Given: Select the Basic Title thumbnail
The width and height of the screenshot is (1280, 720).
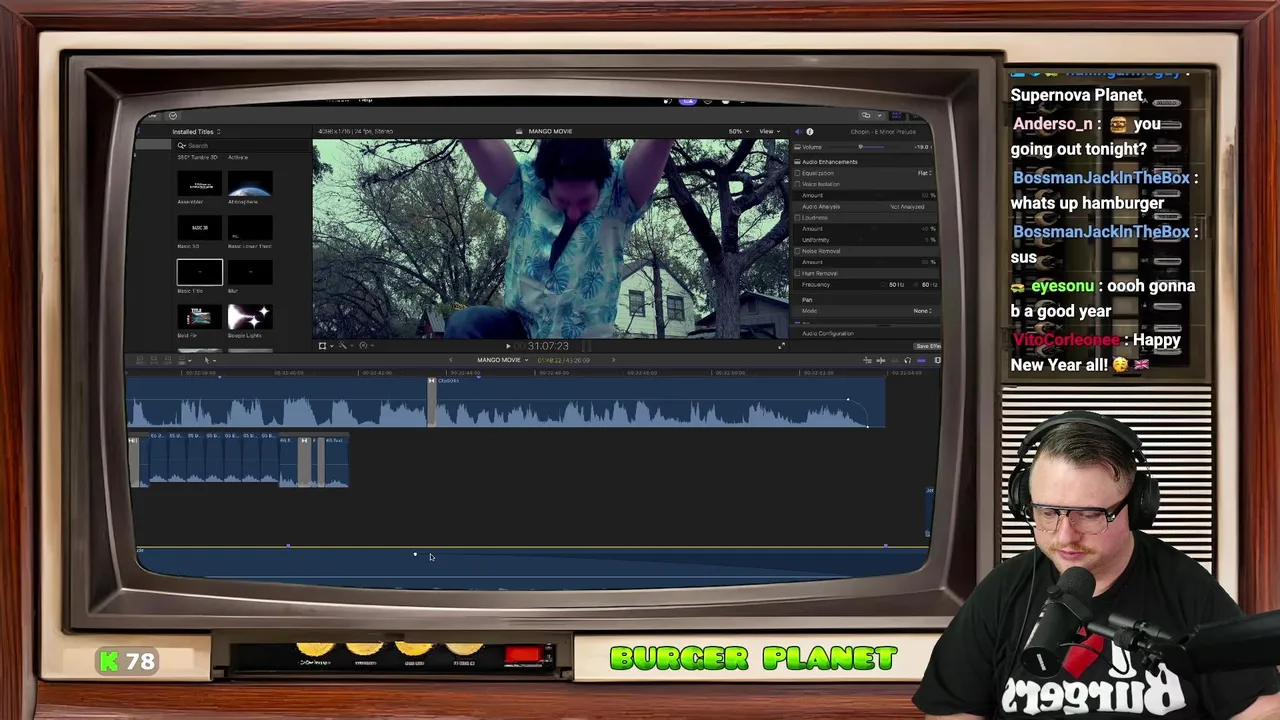Looking at the screenshot, I should [x=199, y=272].
